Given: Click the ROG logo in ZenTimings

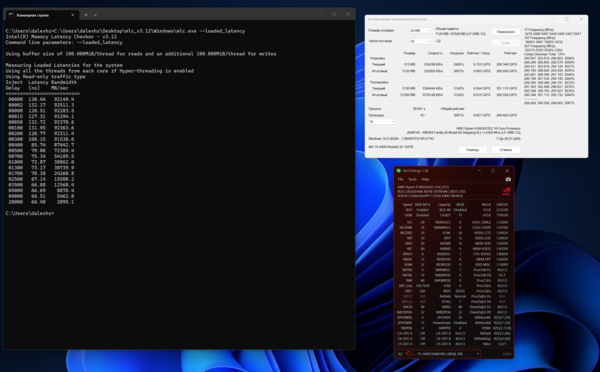Looking at the screenshot, I should pyautogui.click(x=506, y=191).
